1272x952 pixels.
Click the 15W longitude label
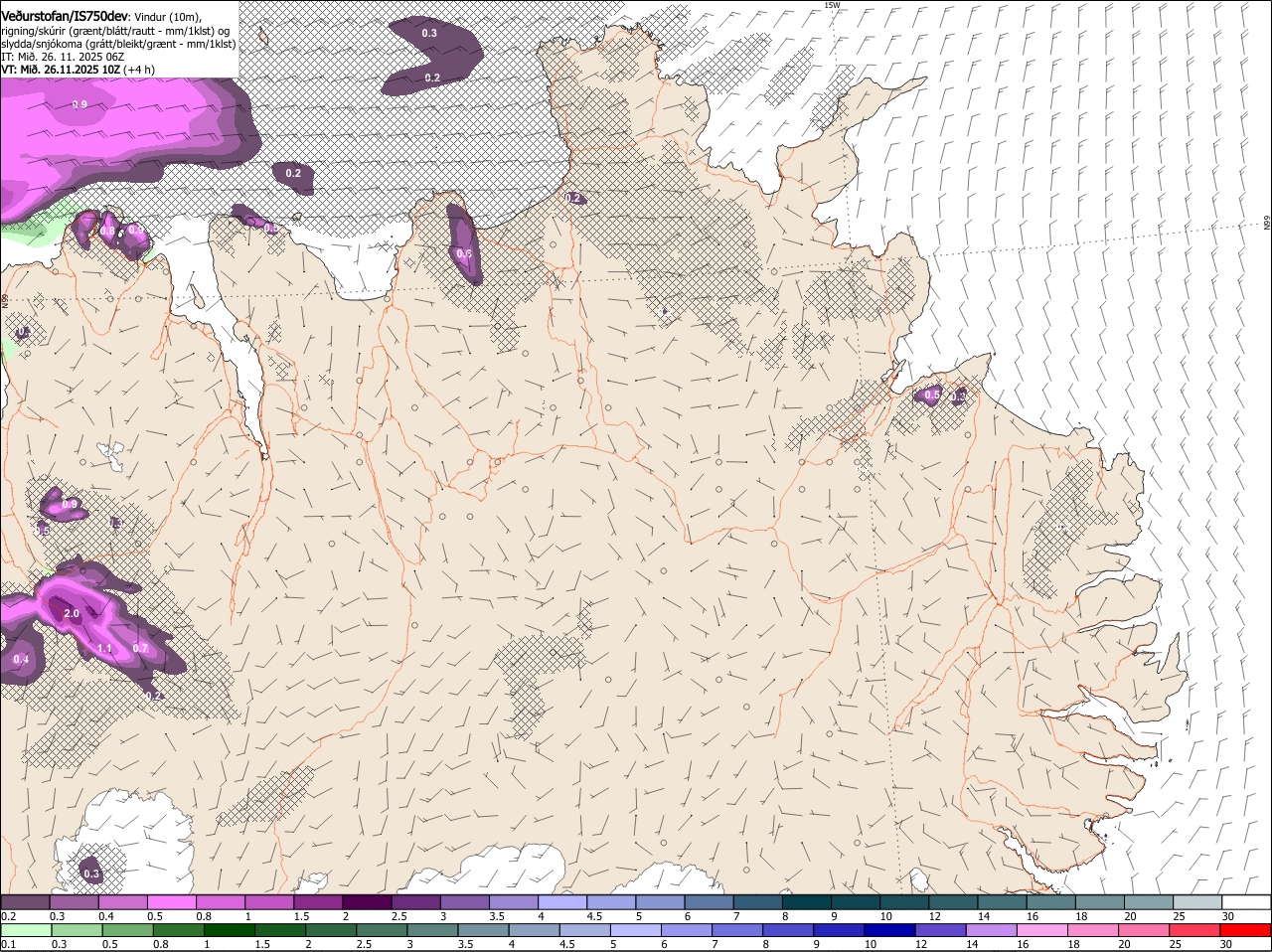pyautogui.click(x=832, y=5)
